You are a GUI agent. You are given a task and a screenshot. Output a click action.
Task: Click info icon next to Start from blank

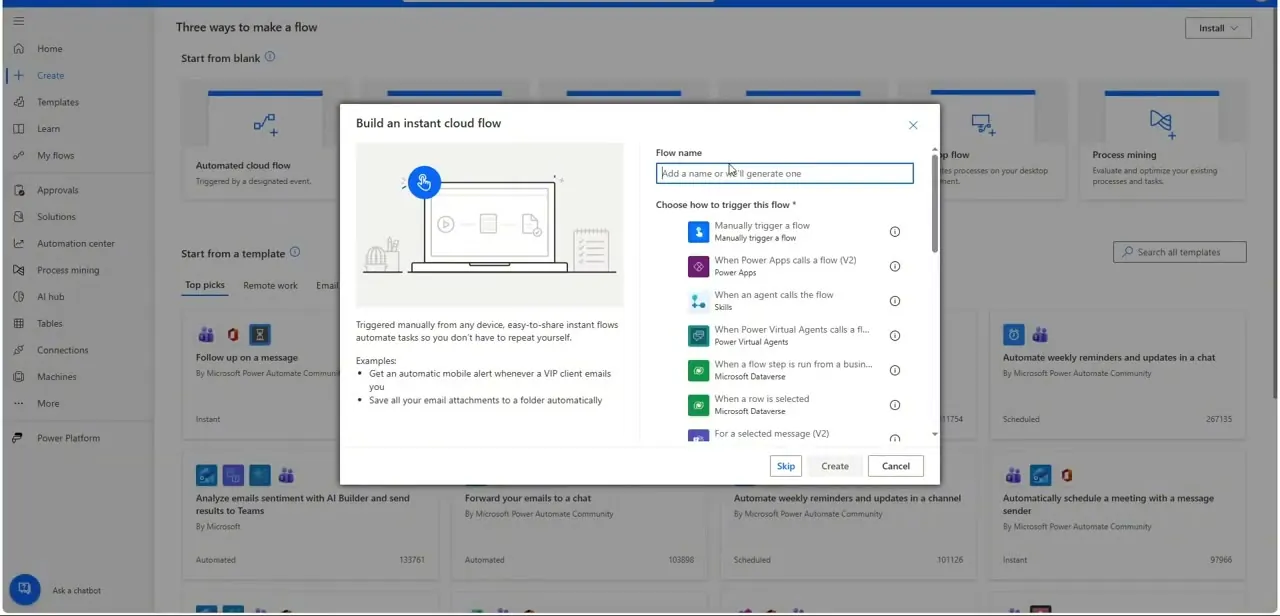270,57
